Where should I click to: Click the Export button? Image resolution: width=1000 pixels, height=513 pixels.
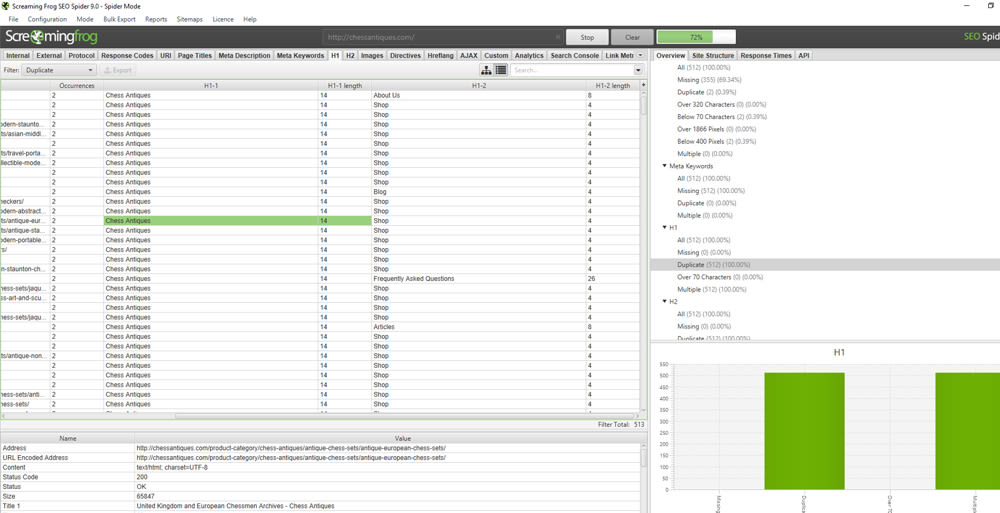tap(118, 70)
